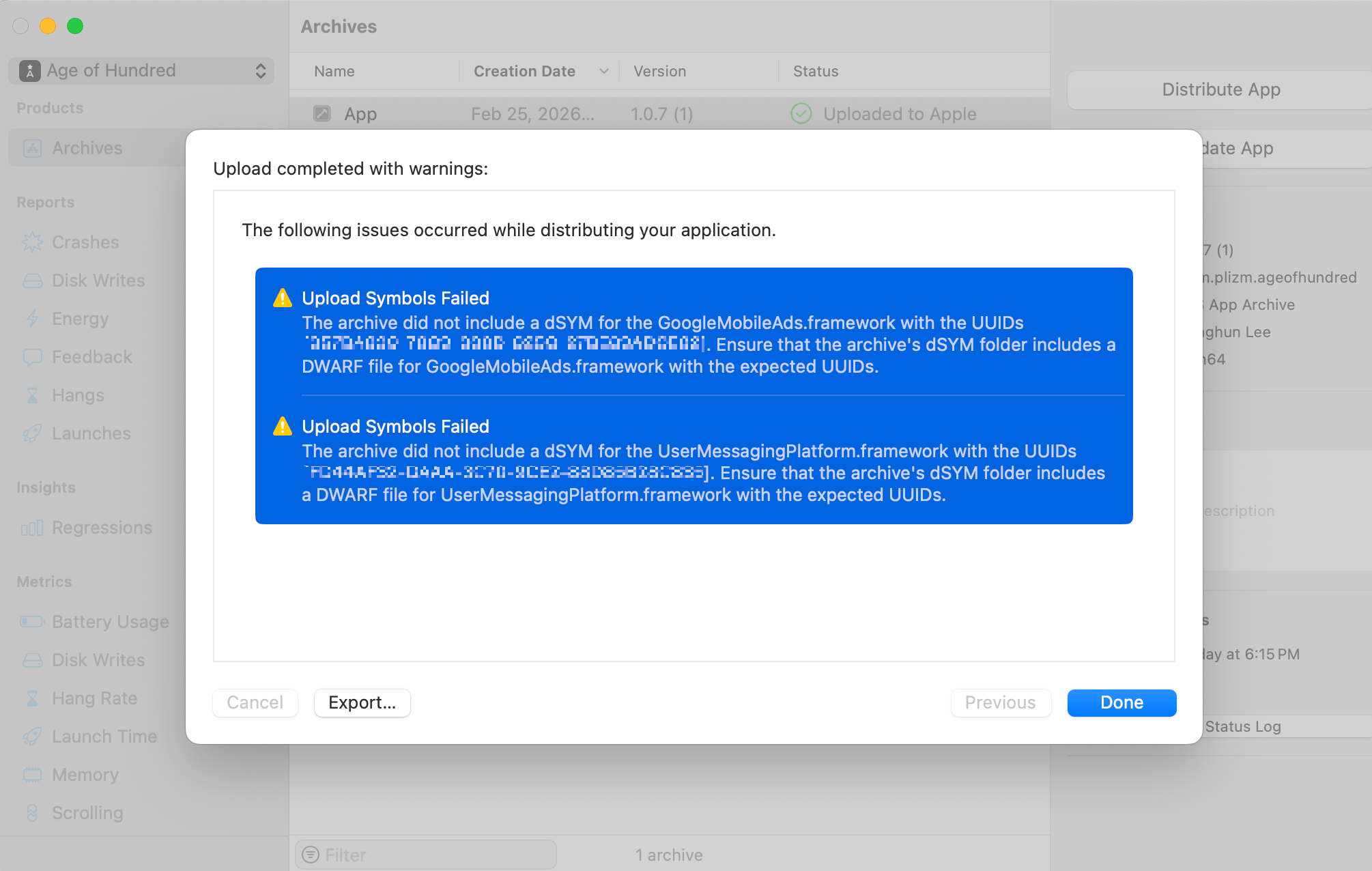Click the Disk Writes icon under Reports
Viewport: 1372px width, 871px height.
coord(32,281)
